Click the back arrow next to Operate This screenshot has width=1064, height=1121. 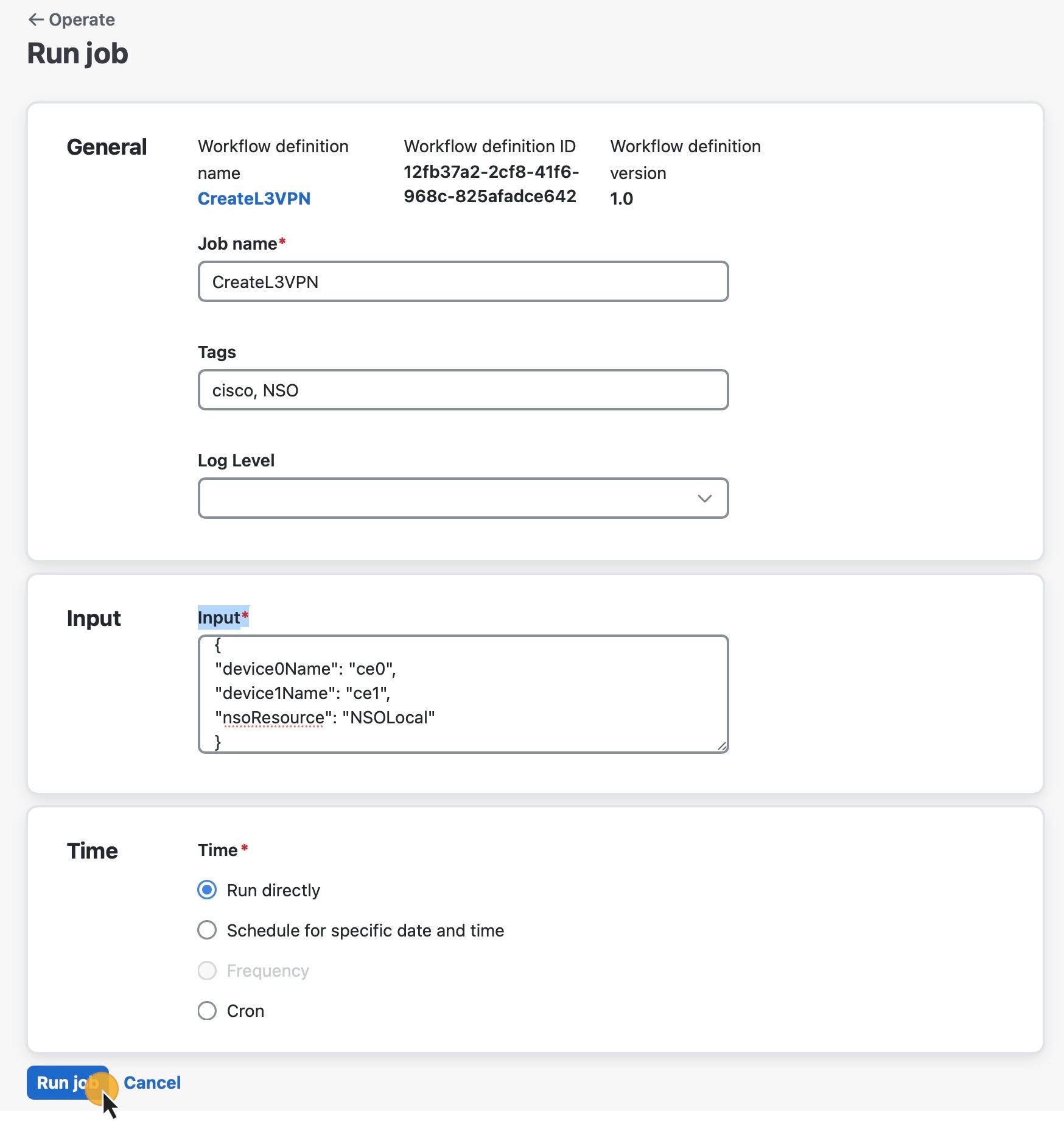(36, 20)
